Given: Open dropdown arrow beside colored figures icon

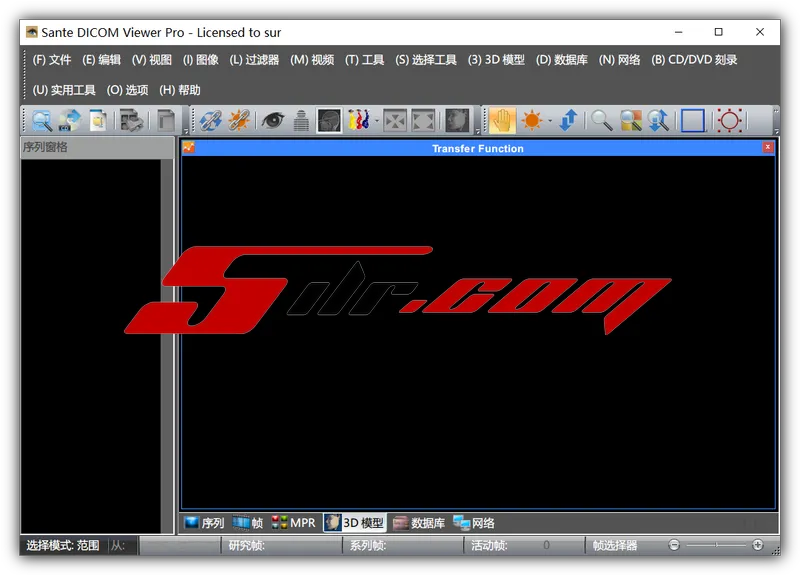Looking at the screenshot, I should click(x=377, y=121).
